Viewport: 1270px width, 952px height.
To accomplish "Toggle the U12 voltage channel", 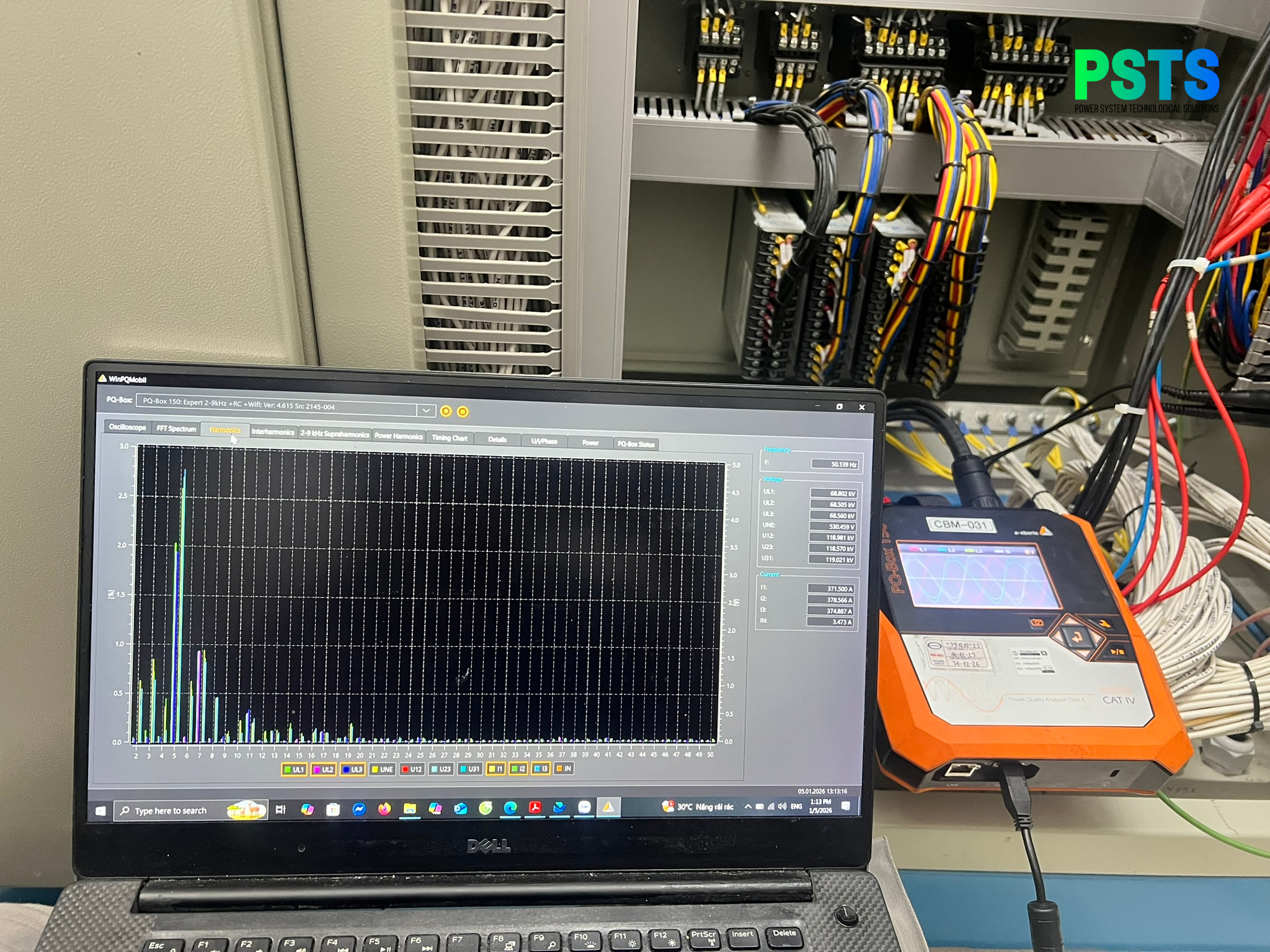I will click(x=412, y=769).
